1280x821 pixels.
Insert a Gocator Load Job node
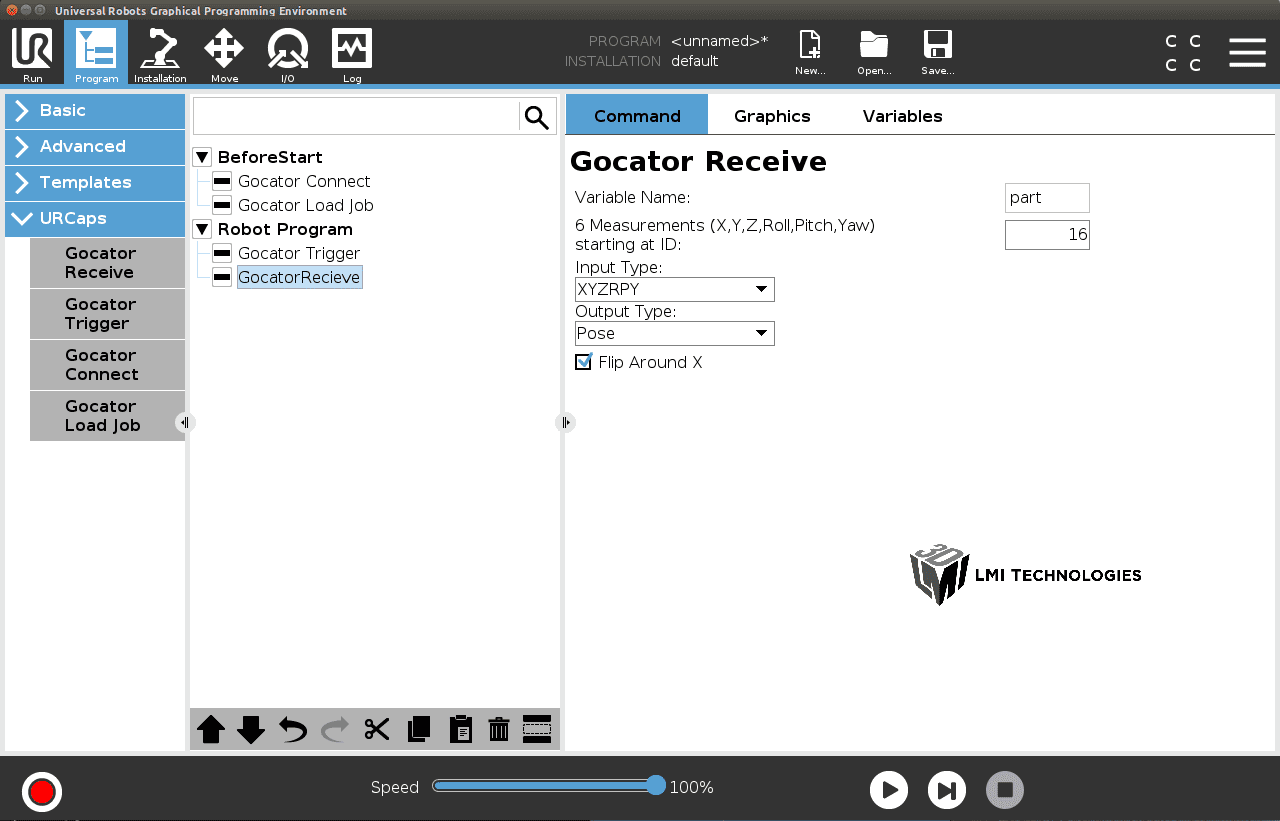point(107,416)
